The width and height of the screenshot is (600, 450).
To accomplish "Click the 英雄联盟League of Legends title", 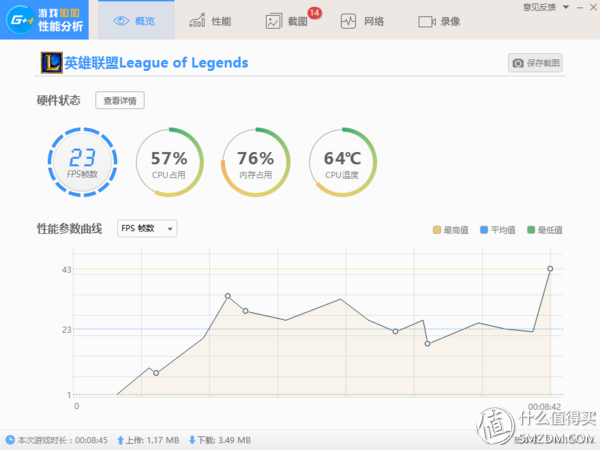I will click(156, 63).
